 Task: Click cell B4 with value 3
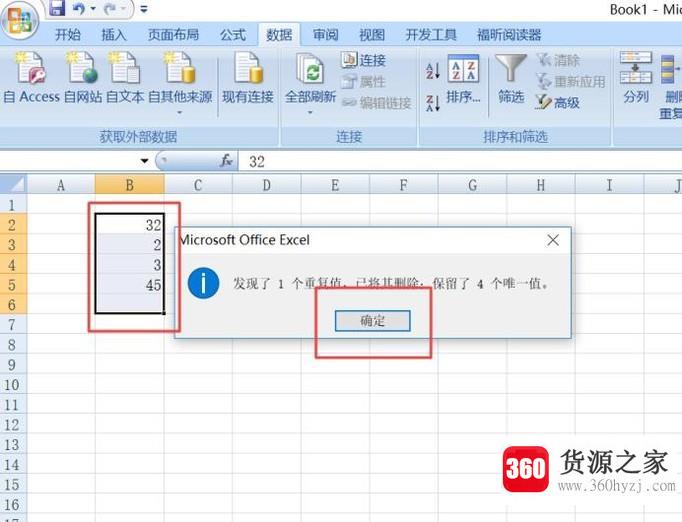pyautogui.click(x=130, y=264)
